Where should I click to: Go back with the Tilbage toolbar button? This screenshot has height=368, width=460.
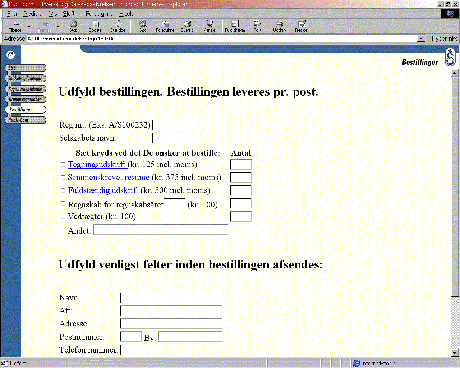tap(15, 26)
